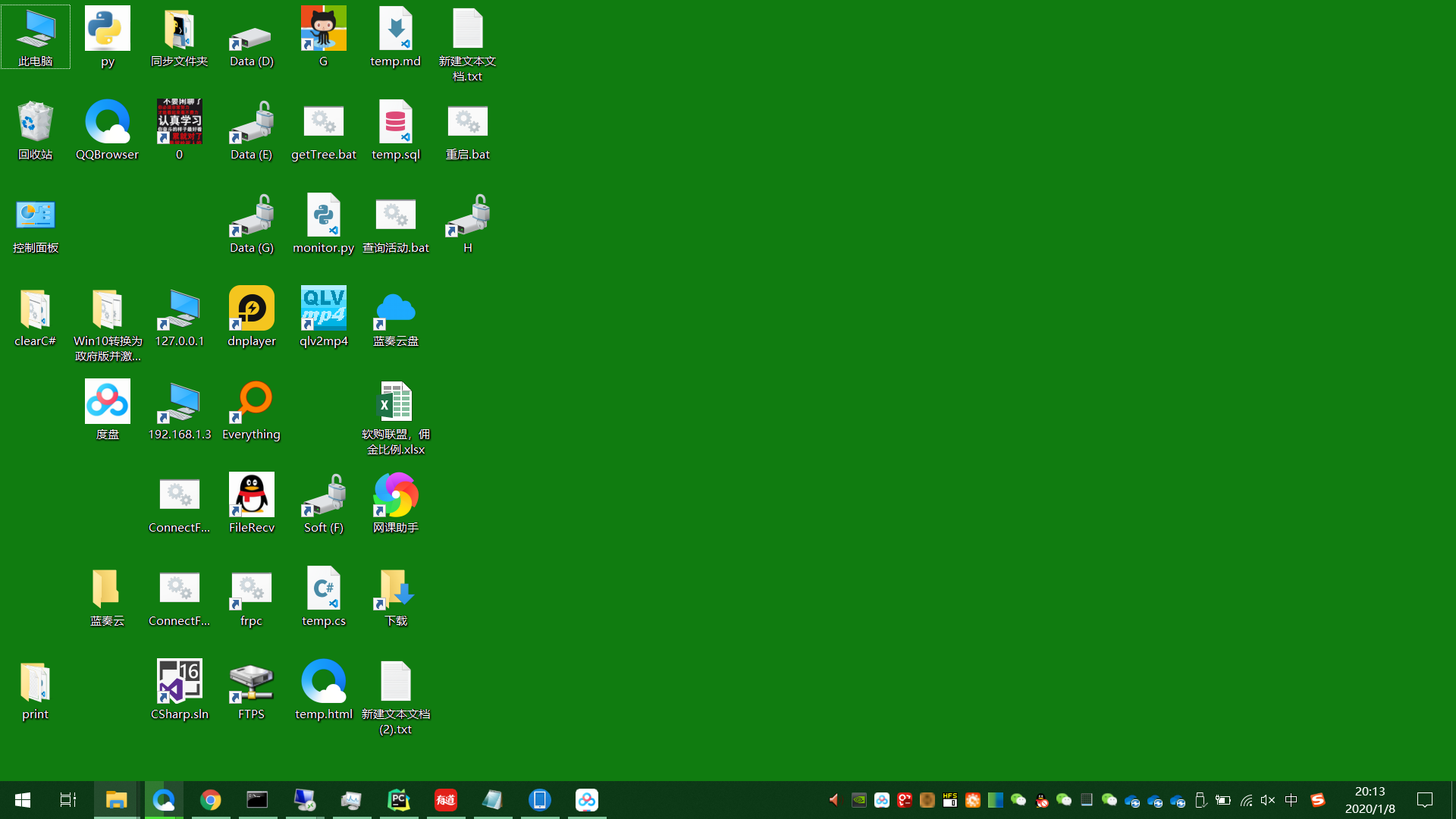Open the 此电脑 (This PC) icon
The height and width of the screenshot is (819, 1456).
click(35, 36)
